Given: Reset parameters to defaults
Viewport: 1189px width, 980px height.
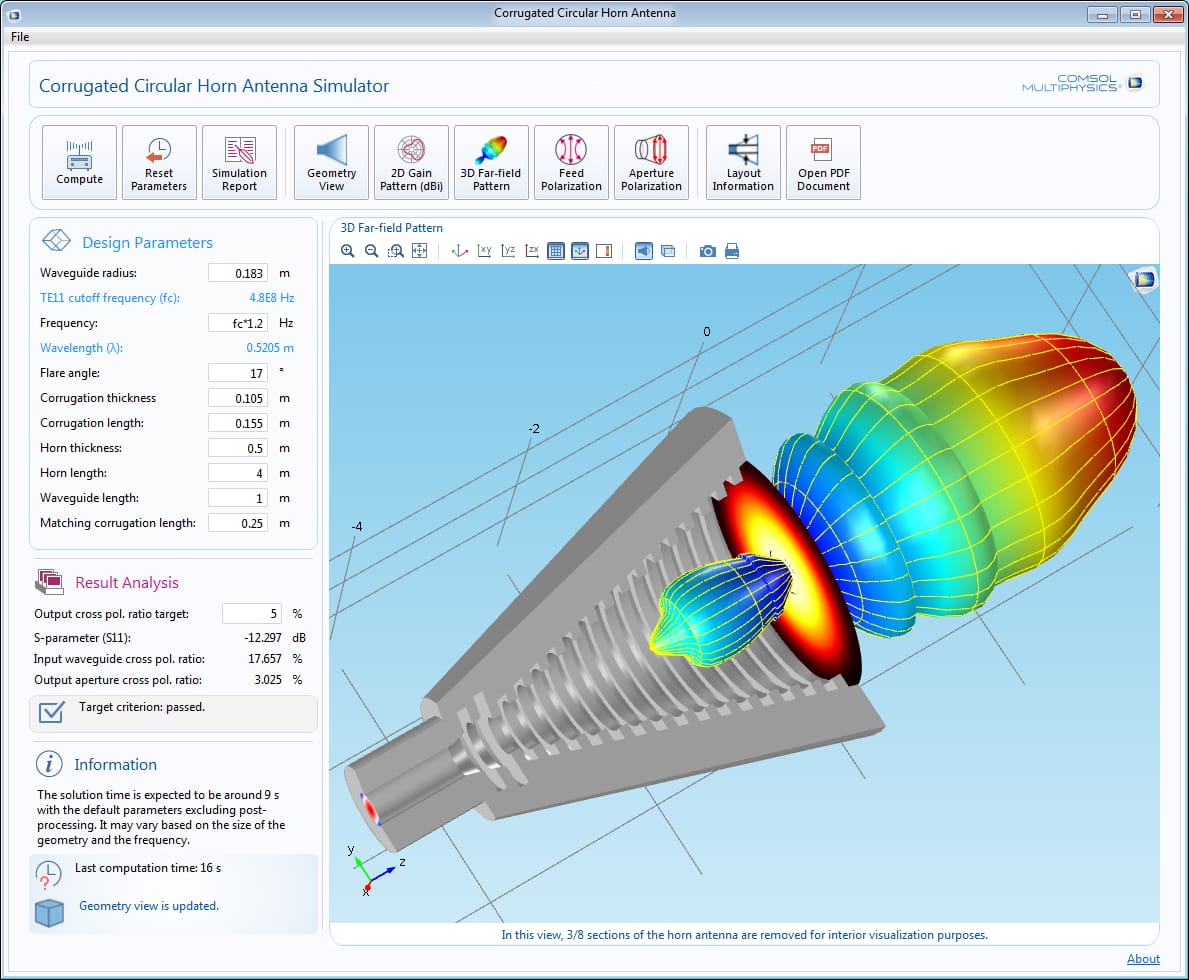Looking at the screenshot, I should tap(159, 162).
